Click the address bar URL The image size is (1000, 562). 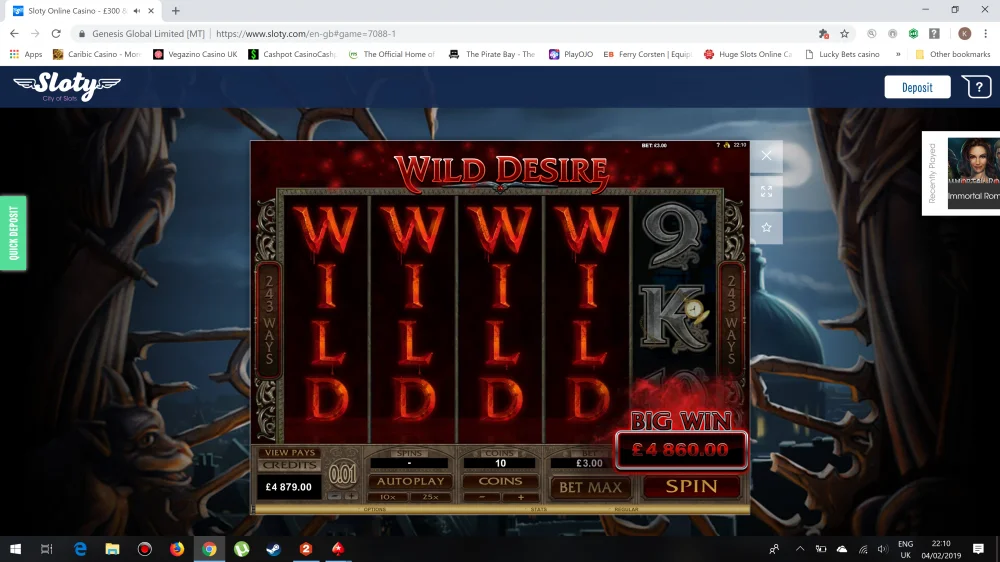(305, 34)
